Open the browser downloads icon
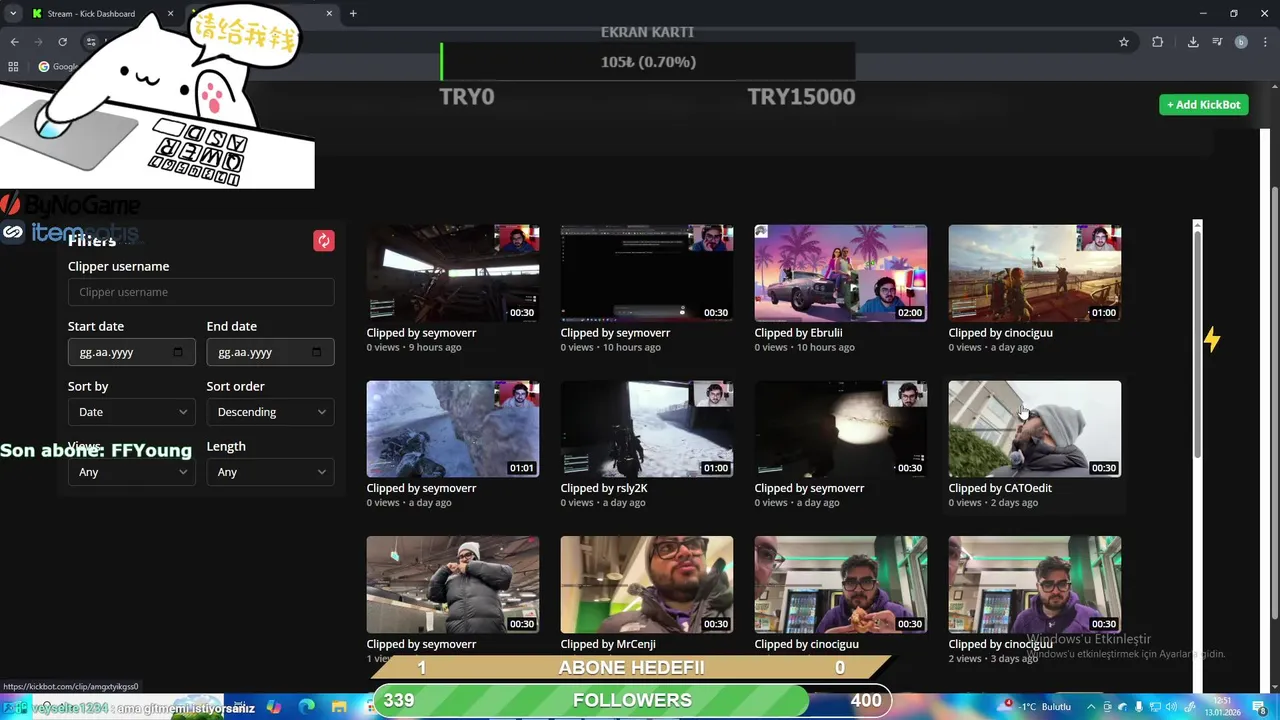The width and height of the screenshot is (1280, 720). coord(1193,42)
